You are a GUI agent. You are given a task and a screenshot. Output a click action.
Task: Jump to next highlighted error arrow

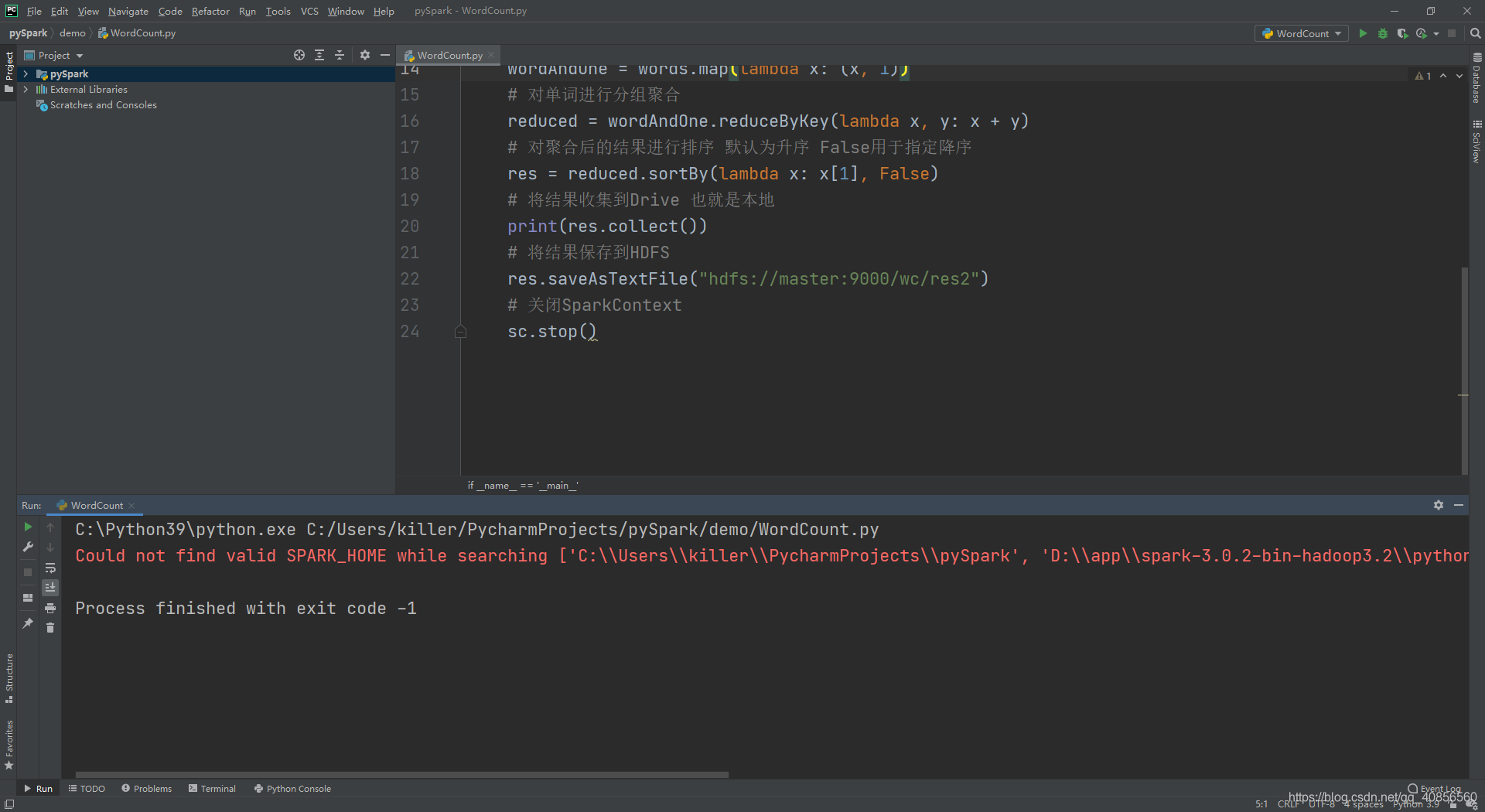pos(1459,76)
